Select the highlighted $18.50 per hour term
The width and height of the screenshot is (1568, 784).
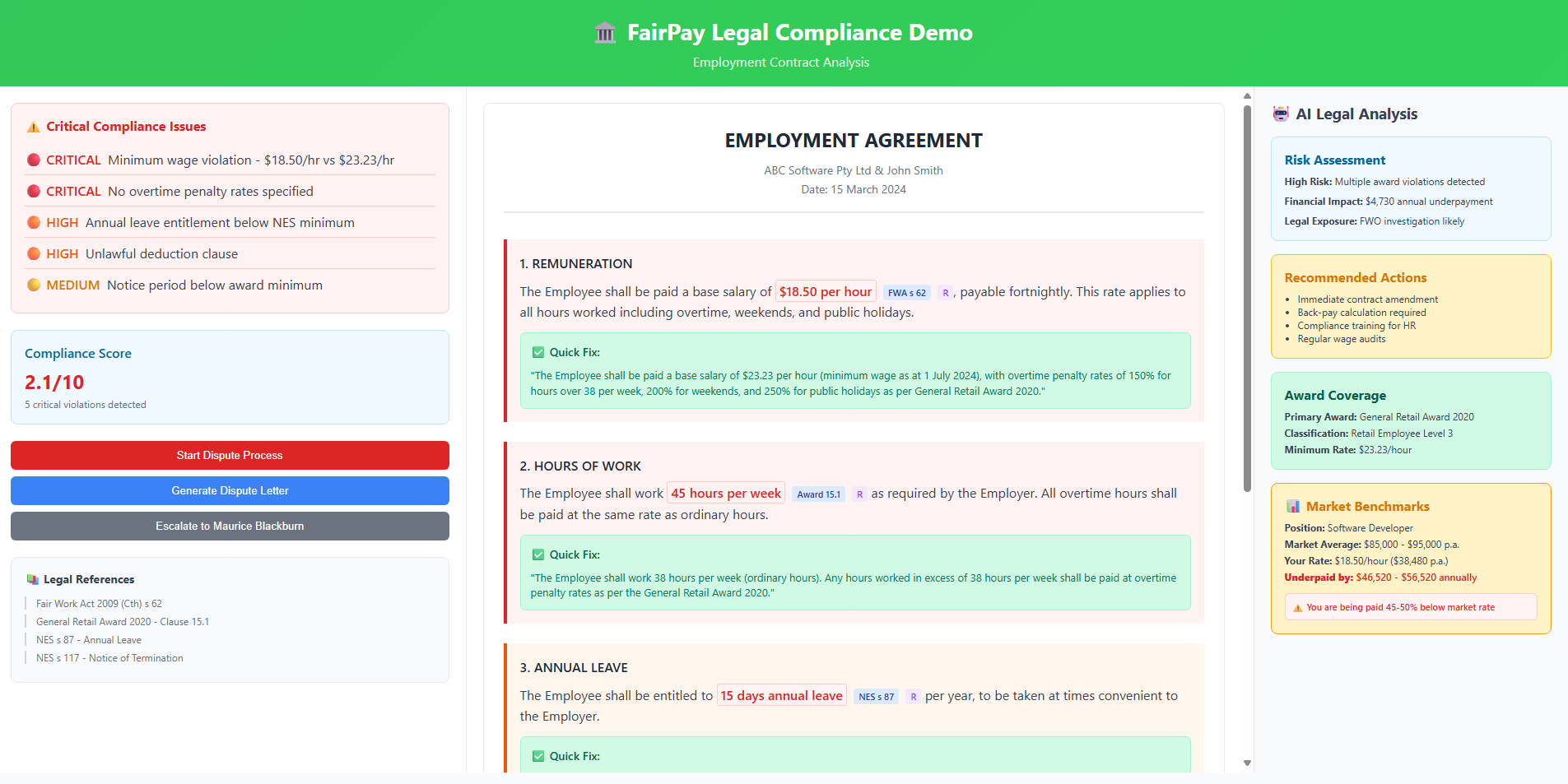click(x=826, y=291)
